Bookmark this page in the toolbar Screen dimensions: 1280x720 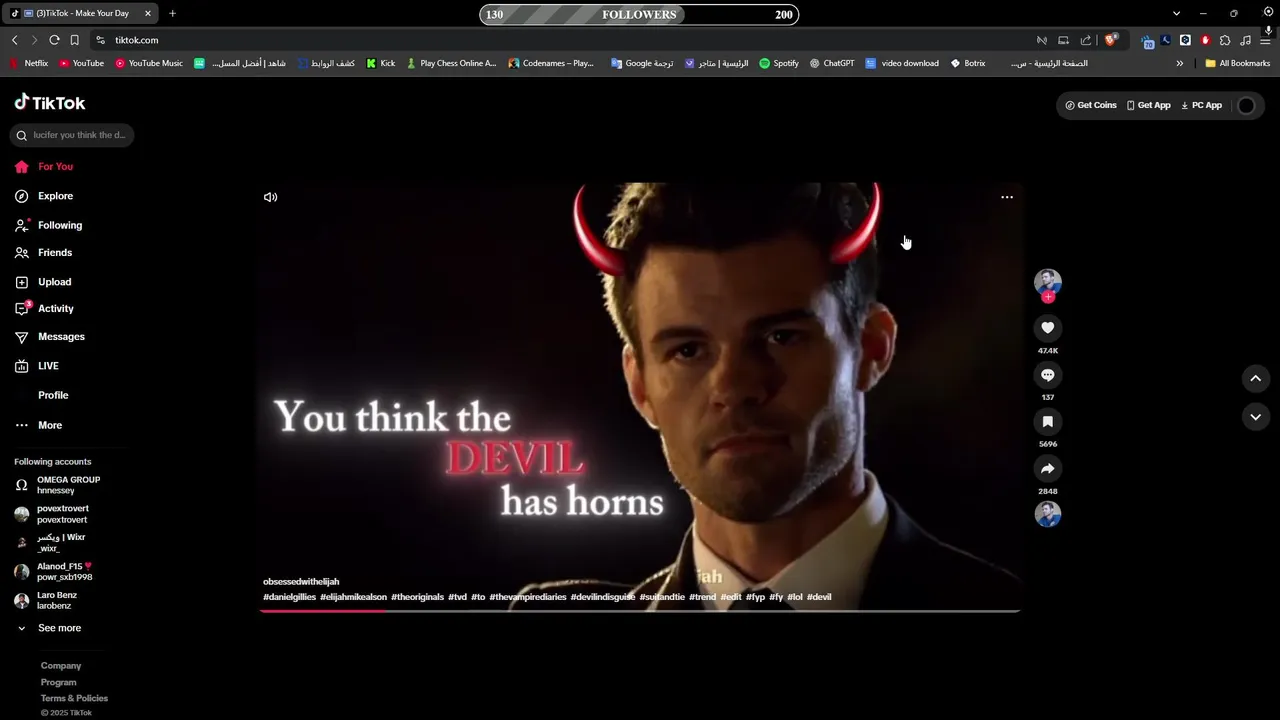point(74,40)
